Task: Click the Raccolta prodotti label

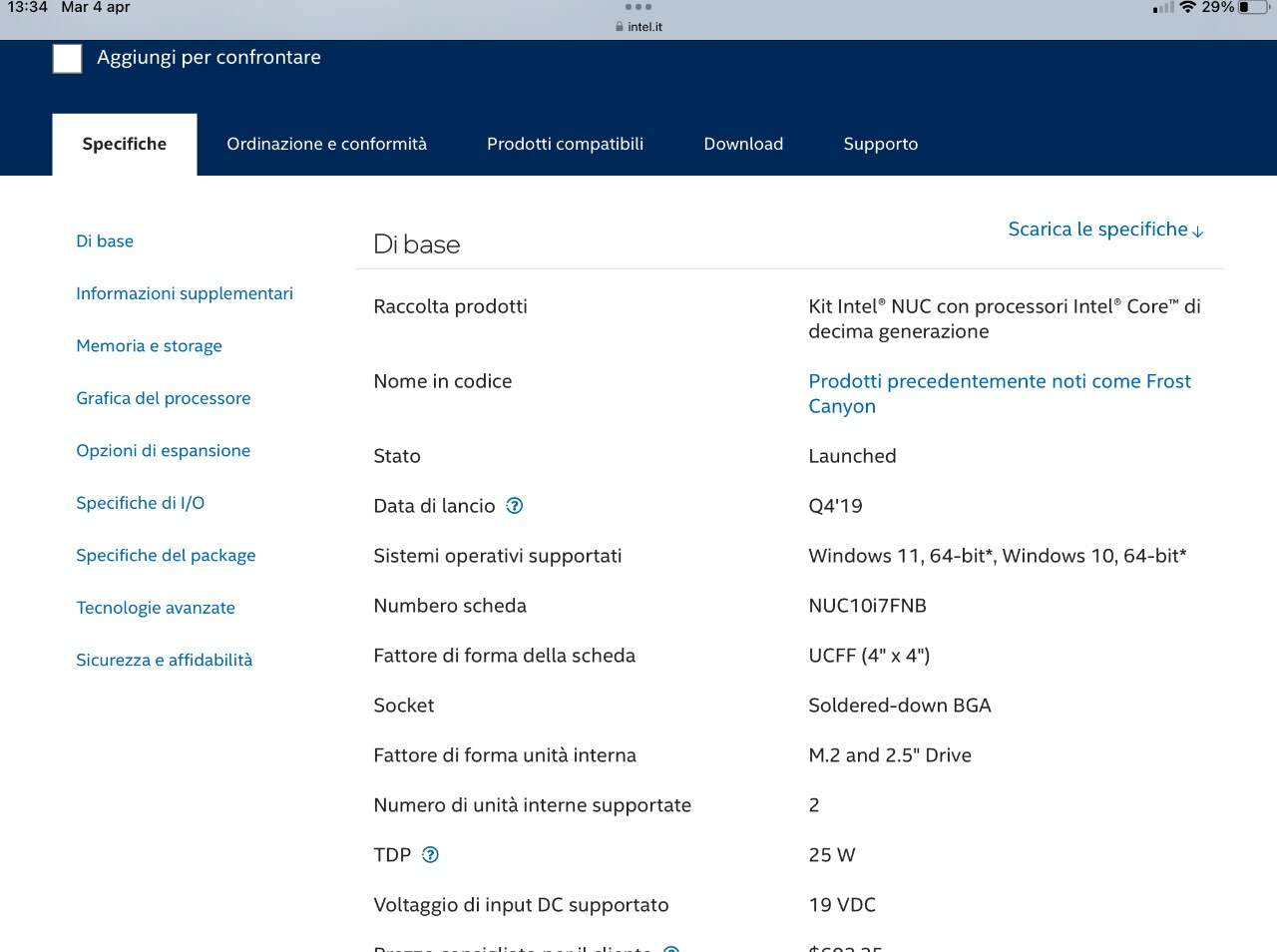Action: [450, 306]
